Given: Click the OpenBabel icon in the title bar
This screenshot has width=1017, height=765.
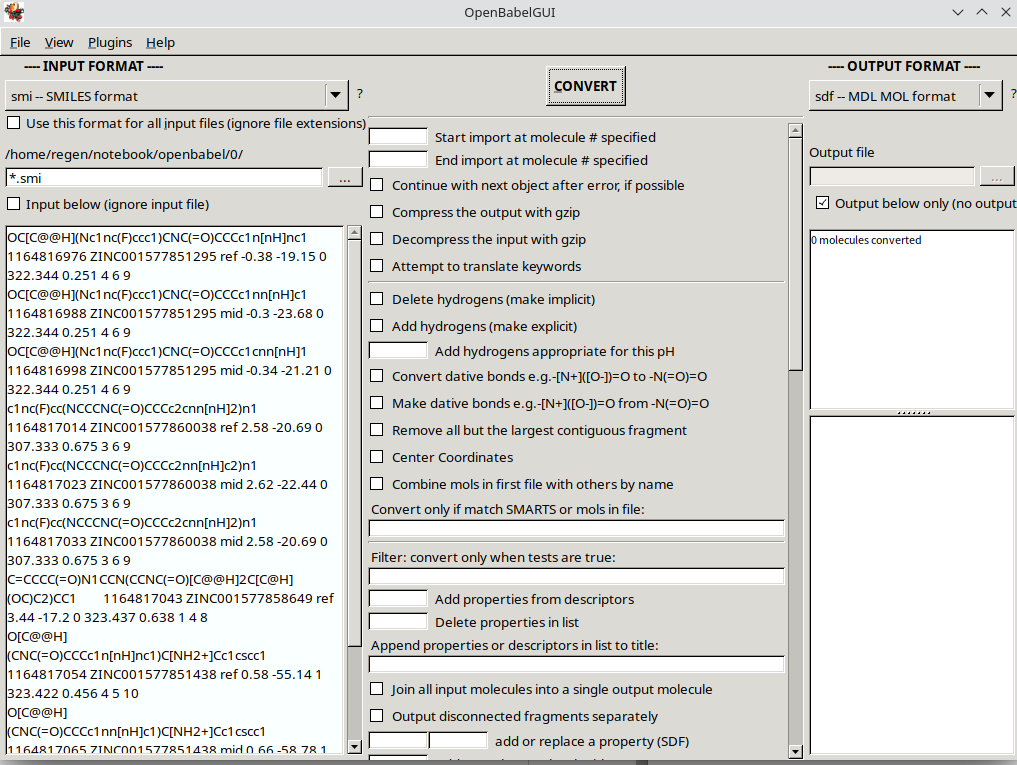Looking at the screenshot, I should [13, 11].
